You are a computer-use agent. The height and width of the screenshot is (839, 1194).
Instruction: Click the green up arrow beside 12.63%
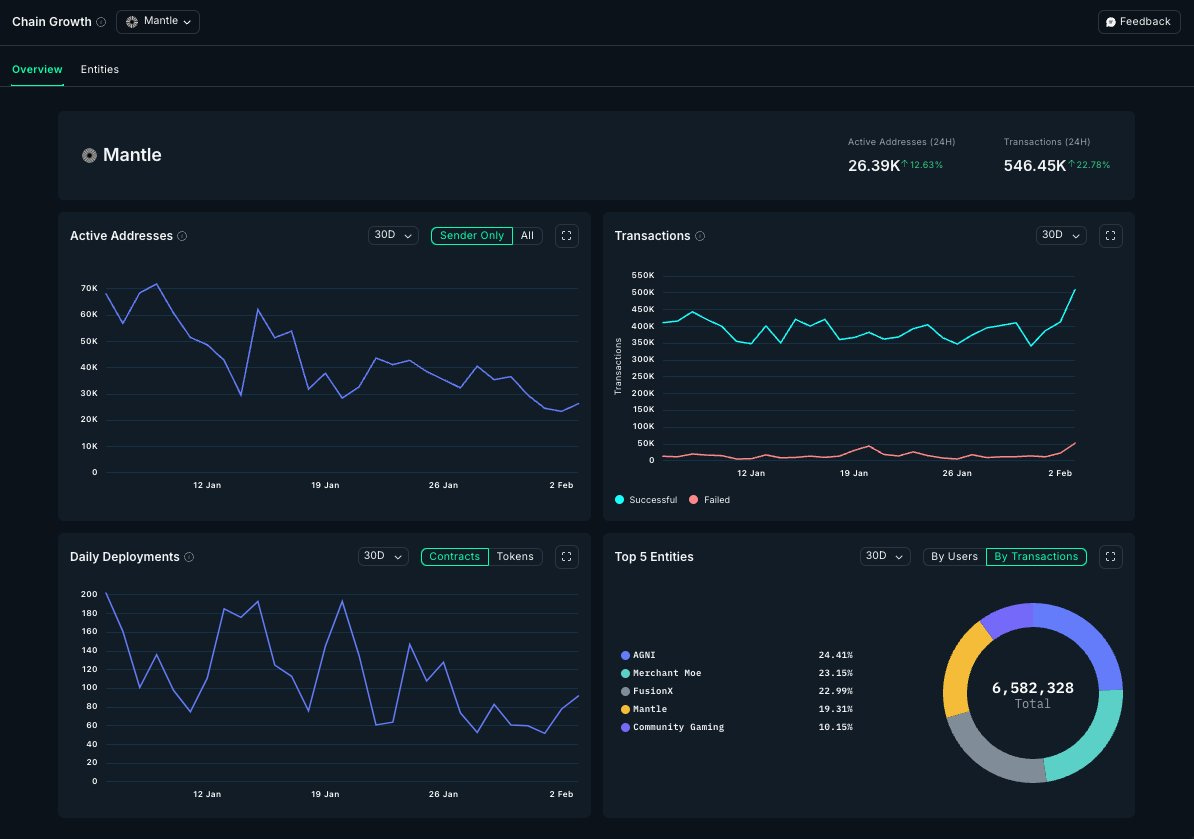click(905, 164)
